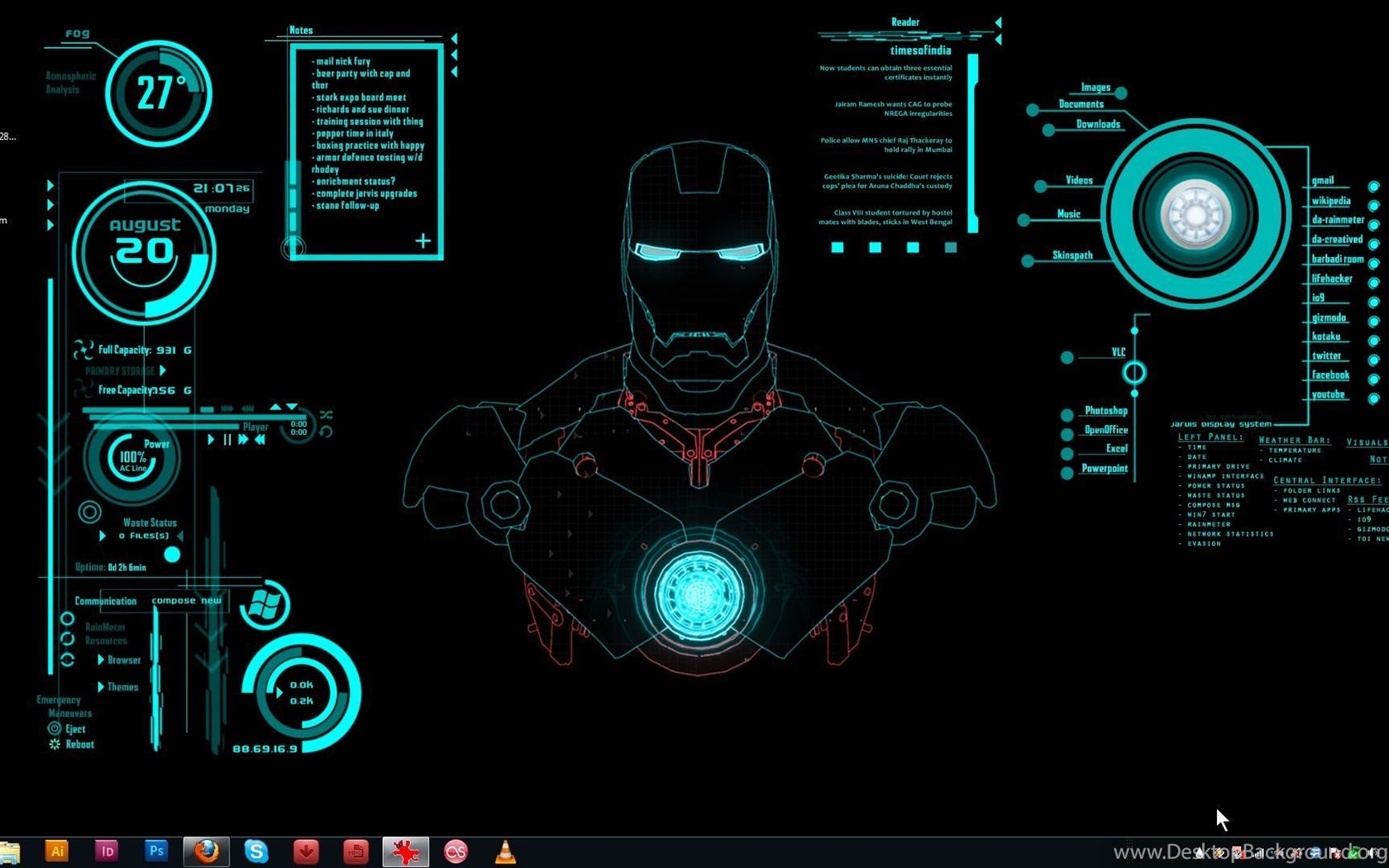Launch Adobe Illustrator from the taskbar

pyautogui.click(x=56, y=851)
